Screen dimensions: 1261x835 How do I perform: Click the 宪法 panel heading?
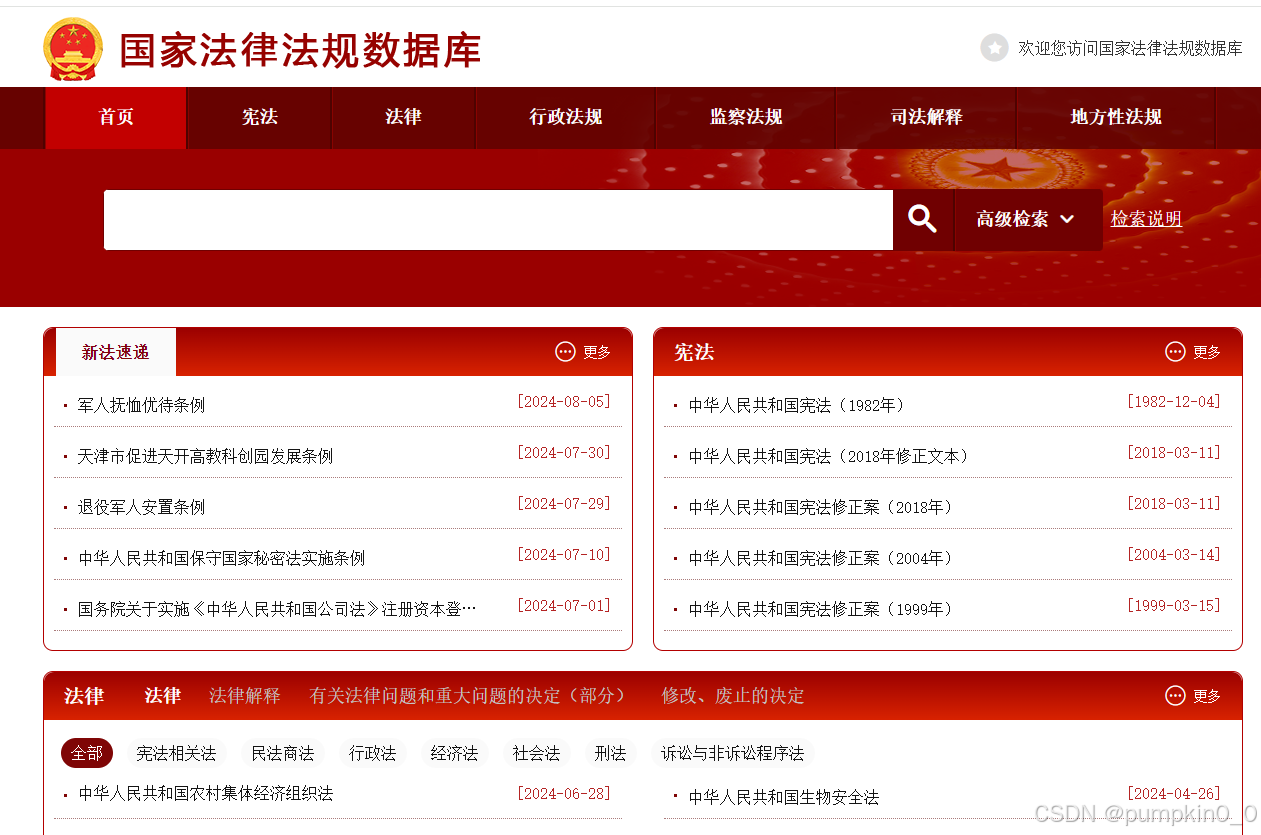[x=694, y=352]
